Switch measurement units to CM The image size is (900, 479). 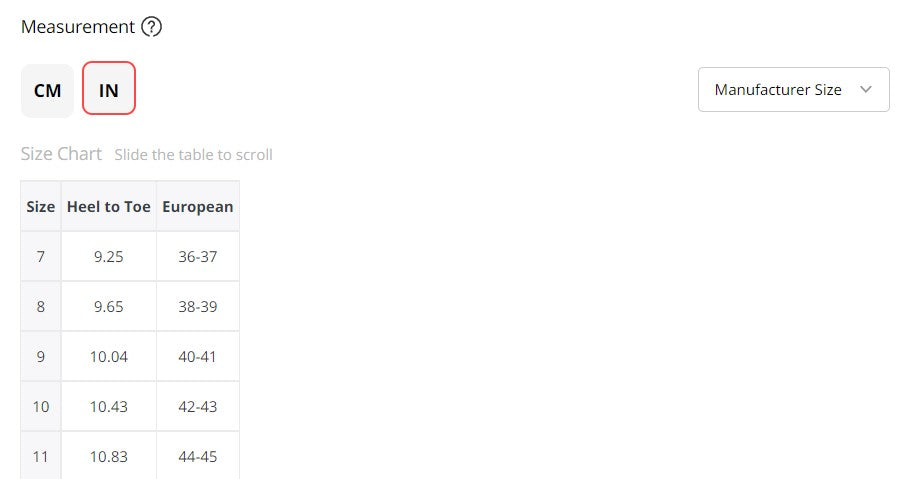48,90
